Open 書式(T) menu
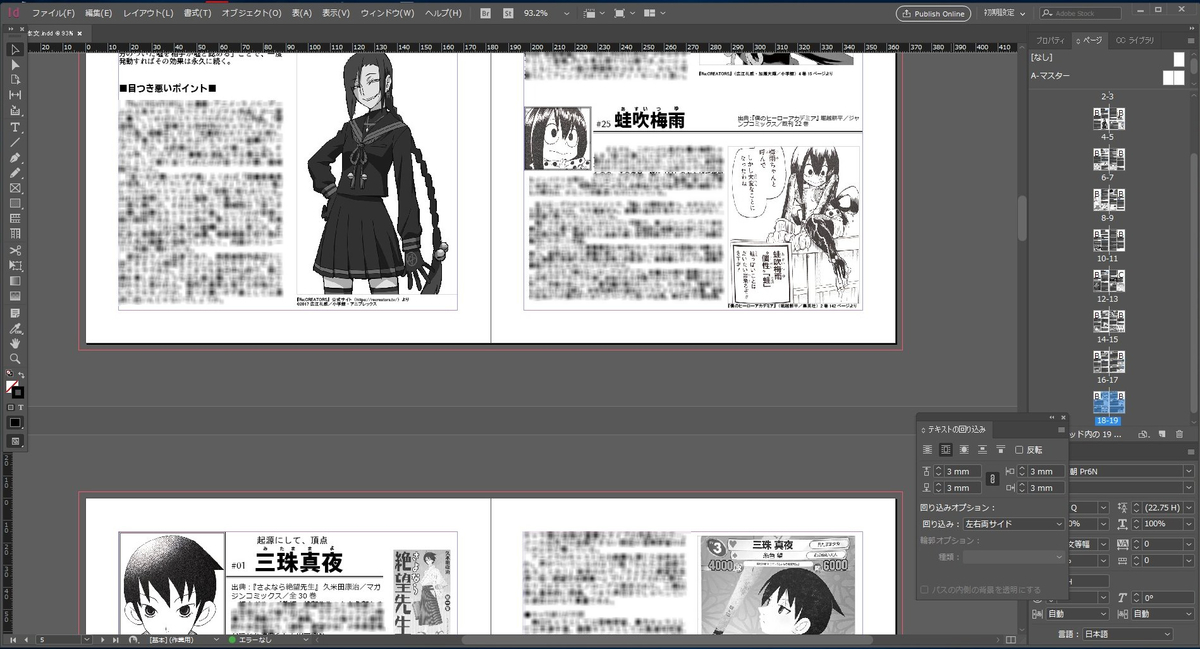The image size is (1200, 649). pos(196,14)
